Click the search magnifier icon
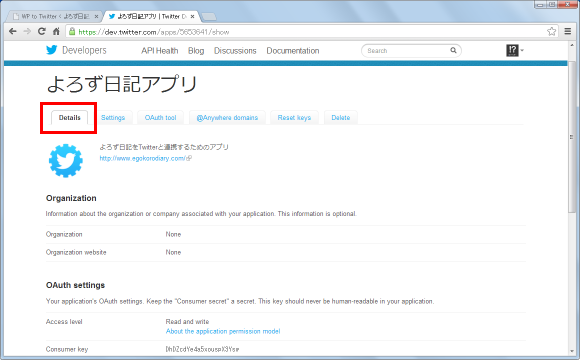The image size is (580, 360). [453, 50]
